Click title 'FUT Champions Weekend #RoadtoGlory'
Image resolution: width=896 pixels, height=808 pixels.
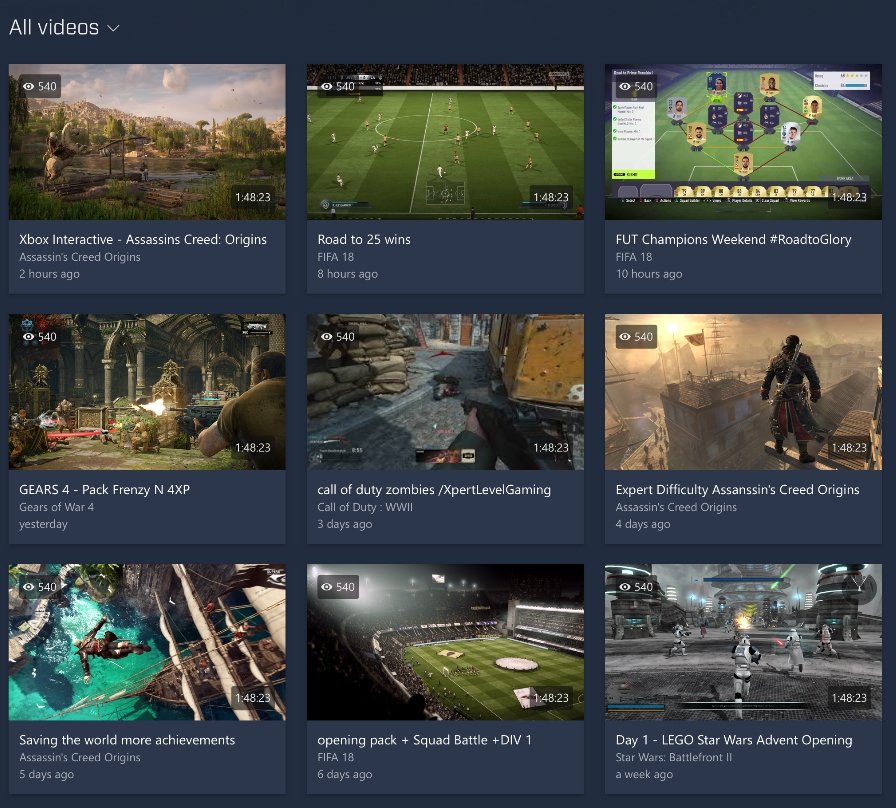(x=733, y=239)
